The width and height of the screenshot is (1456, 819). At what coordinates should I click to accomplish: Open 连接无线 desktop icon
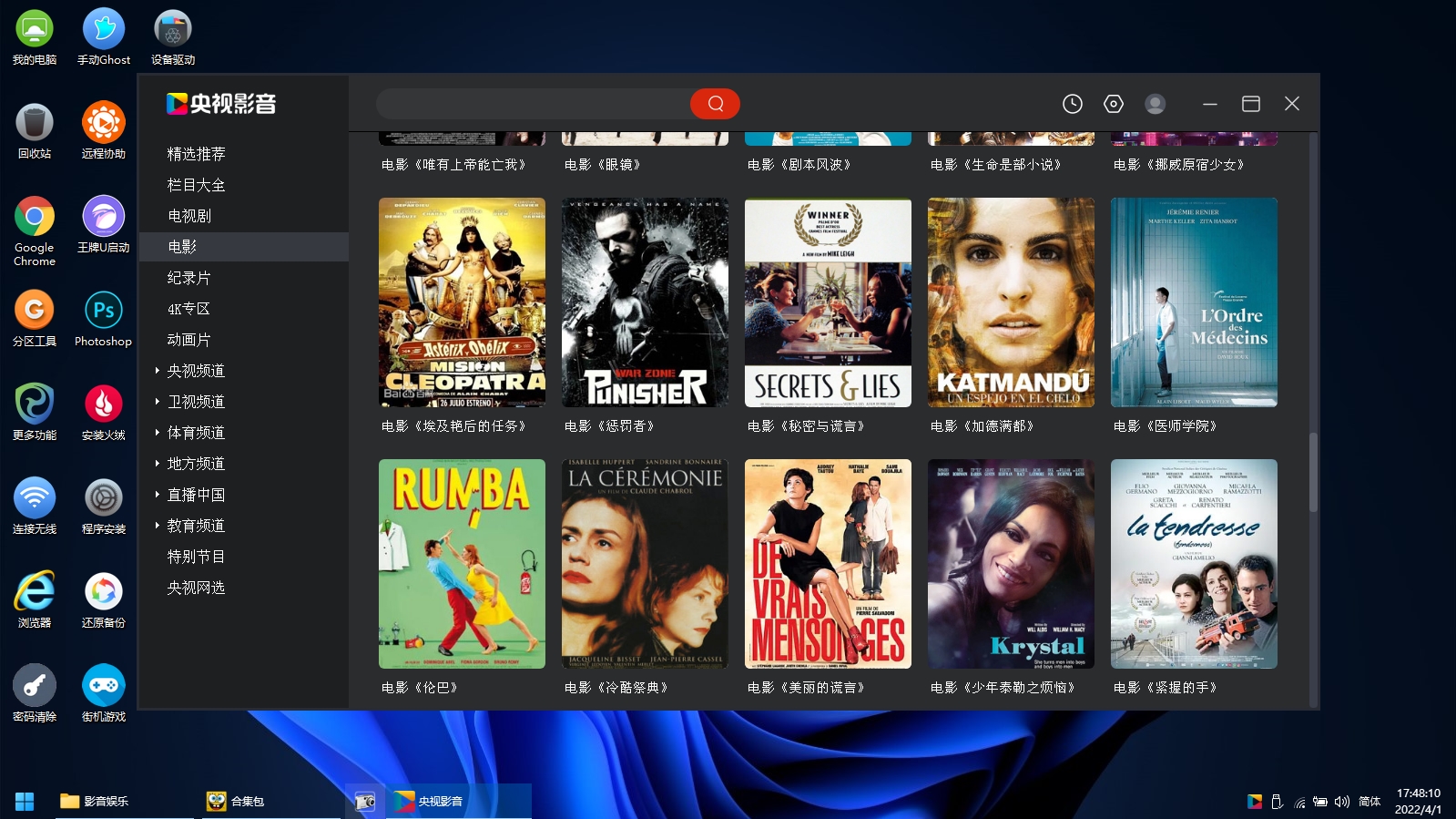pos(35,507)
